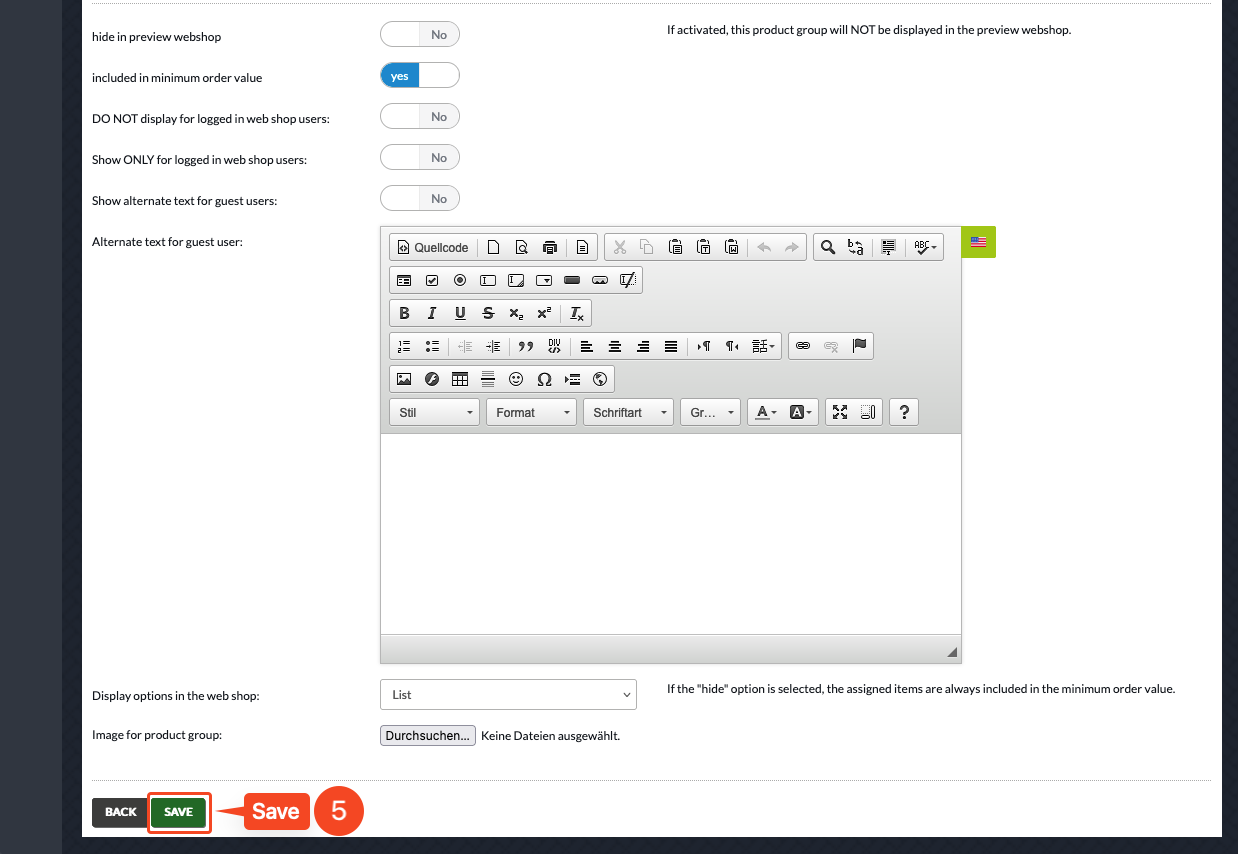Justify the text alignment

pyautogui.click(x=671, y=346)
